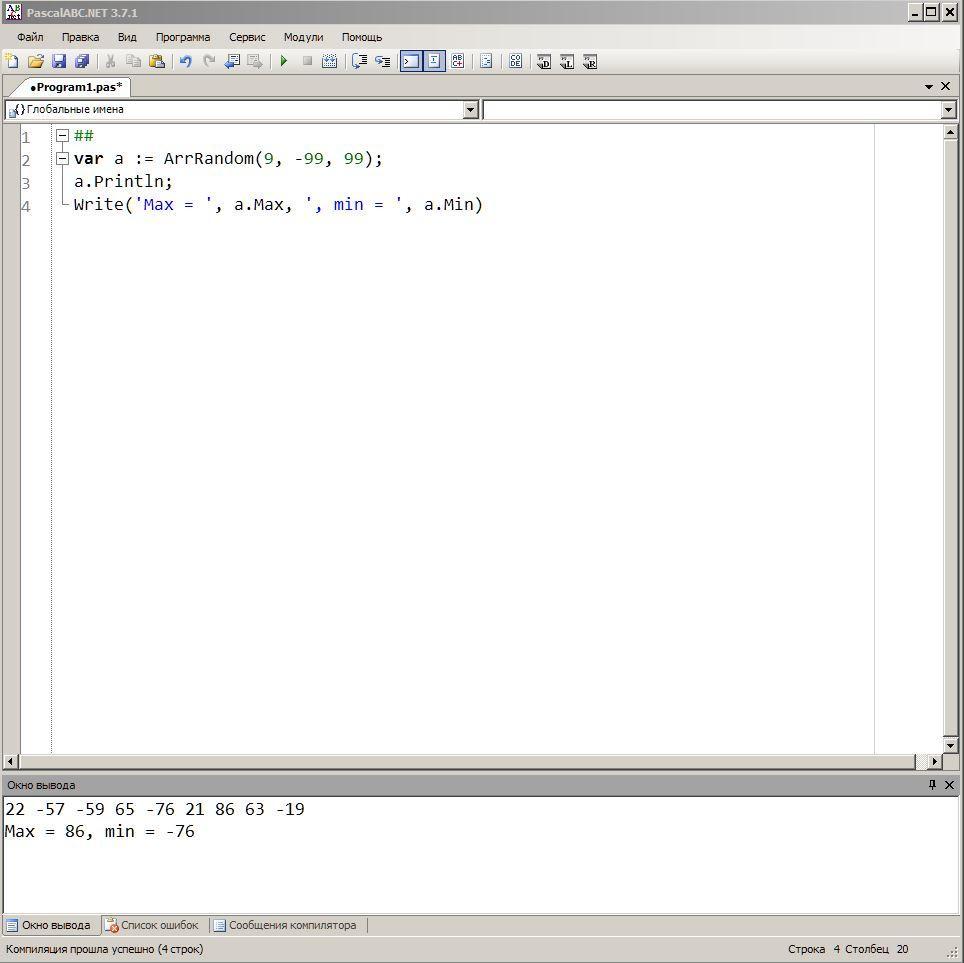964x963 pixels.
Task: Click the toolbar icon labeled R
Action: click(590, 61)
